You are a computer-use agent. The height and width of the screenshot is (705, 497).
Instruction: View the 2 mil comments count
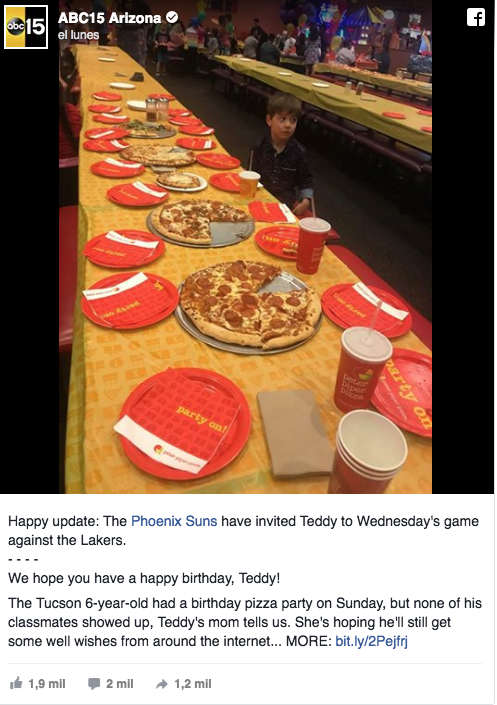(120, 684)
